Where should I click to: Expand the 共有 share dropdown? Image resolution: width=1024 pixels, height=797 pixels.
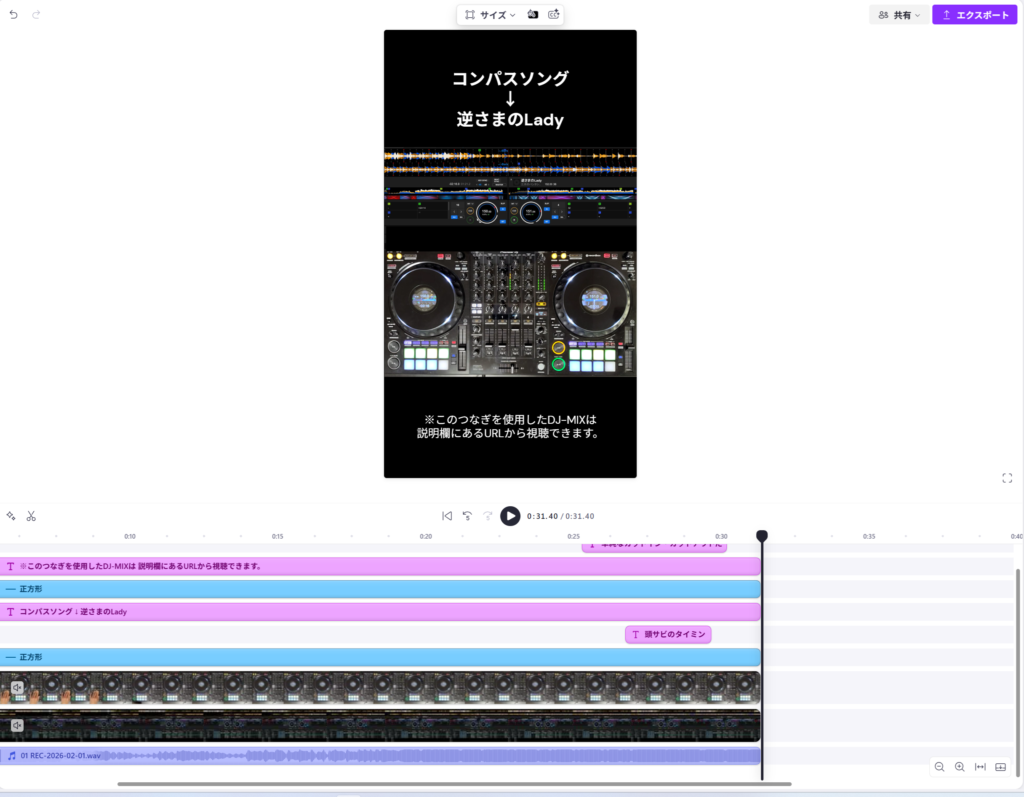898,15
